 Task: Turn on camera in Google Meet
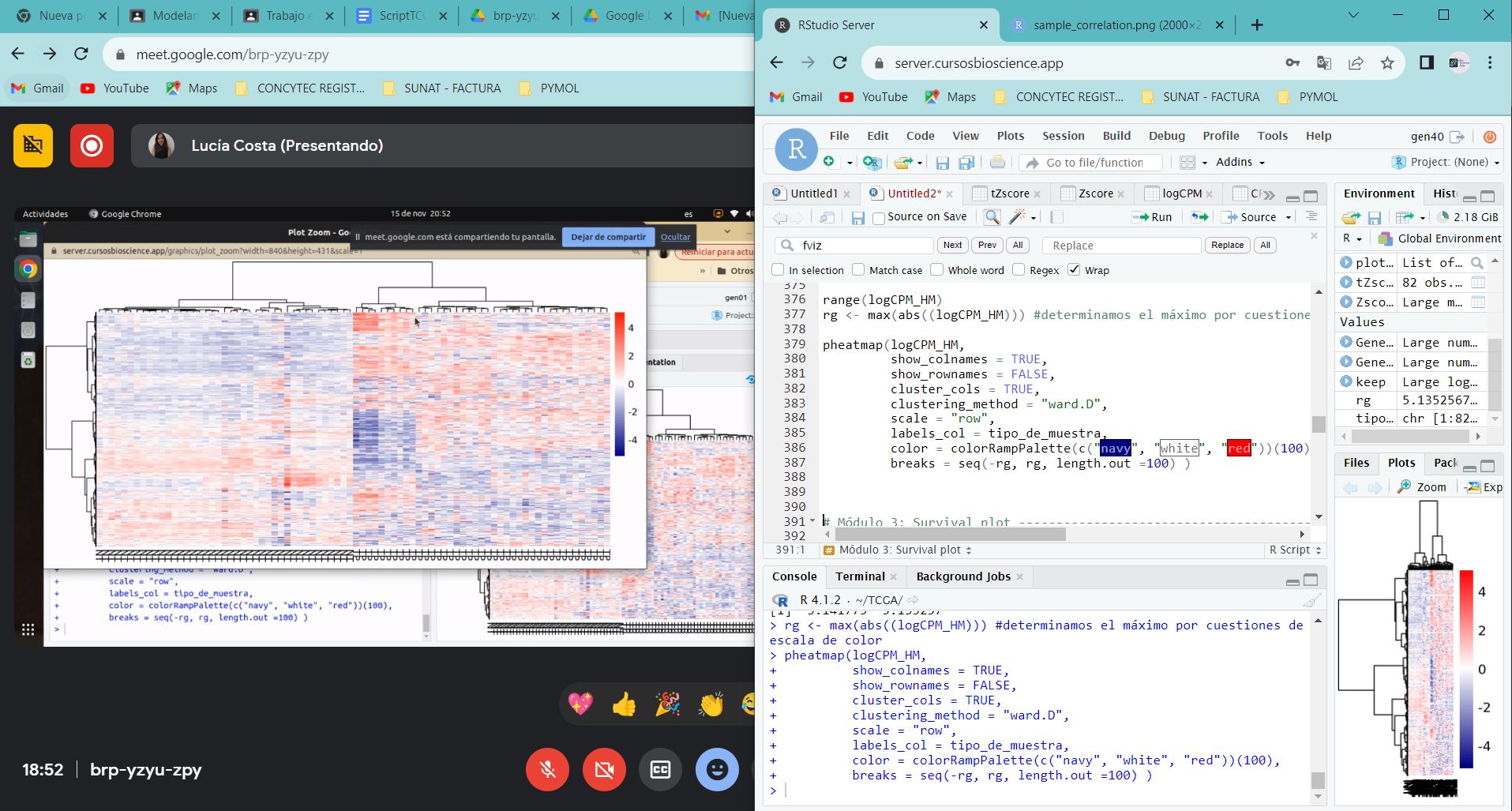tap(604, 769)
